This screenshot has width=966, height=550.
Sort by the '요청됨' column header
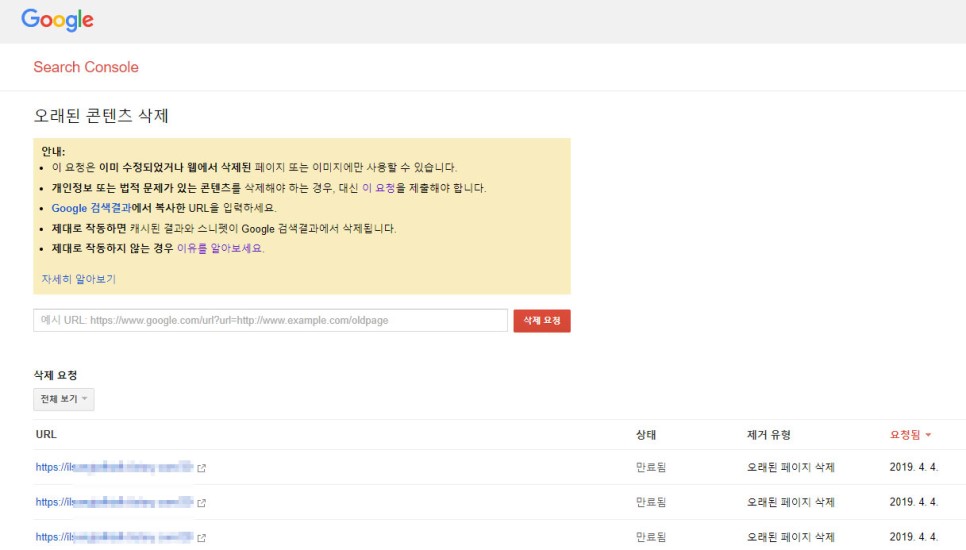pos(910,434)
